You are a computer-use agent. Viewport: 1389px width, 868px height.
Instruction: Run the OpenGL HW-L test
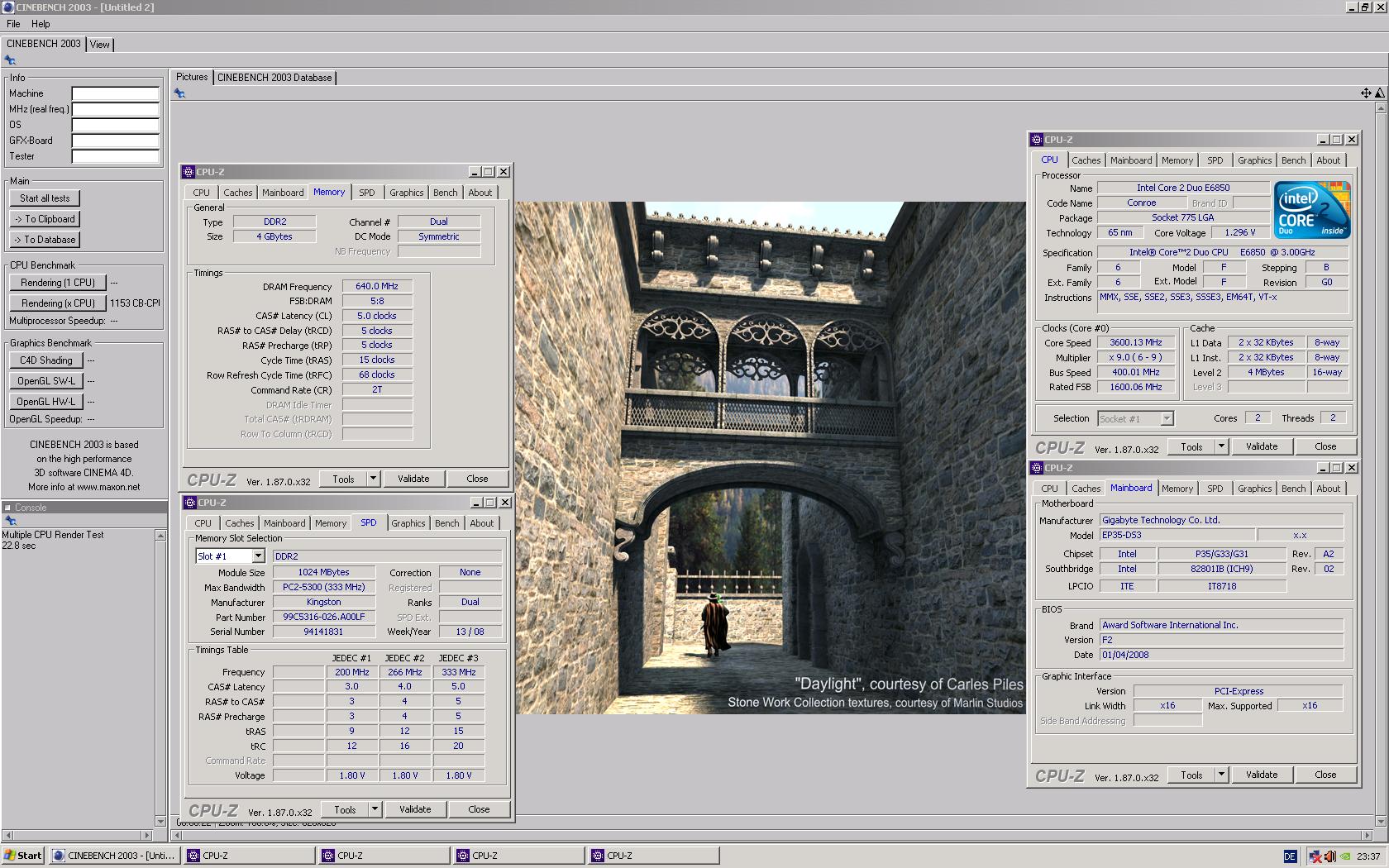[x=46, y=402]
